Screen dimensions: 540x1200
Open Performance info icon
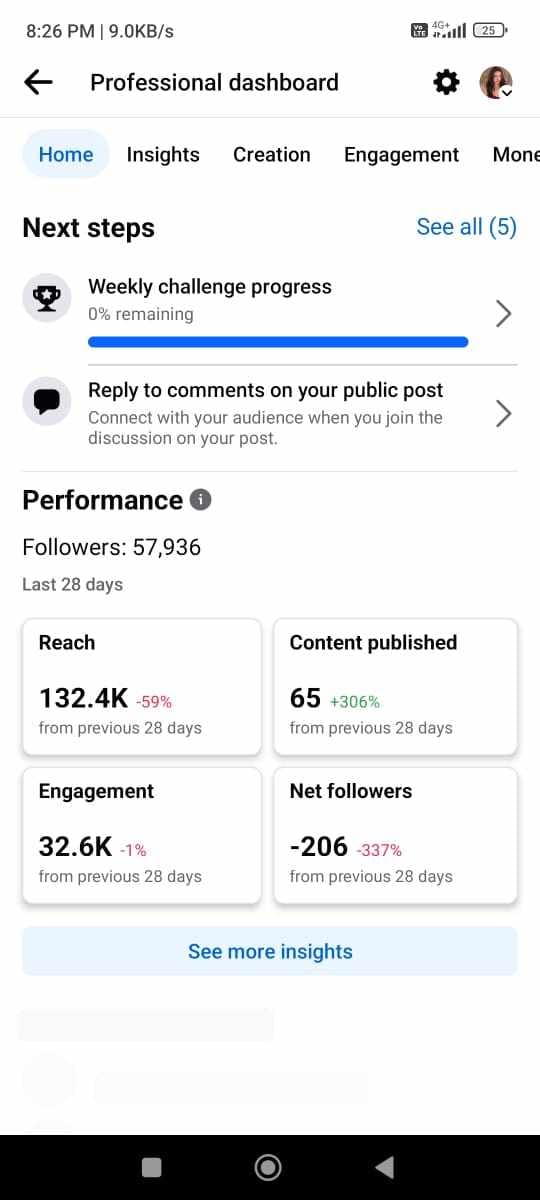(200, 499)
